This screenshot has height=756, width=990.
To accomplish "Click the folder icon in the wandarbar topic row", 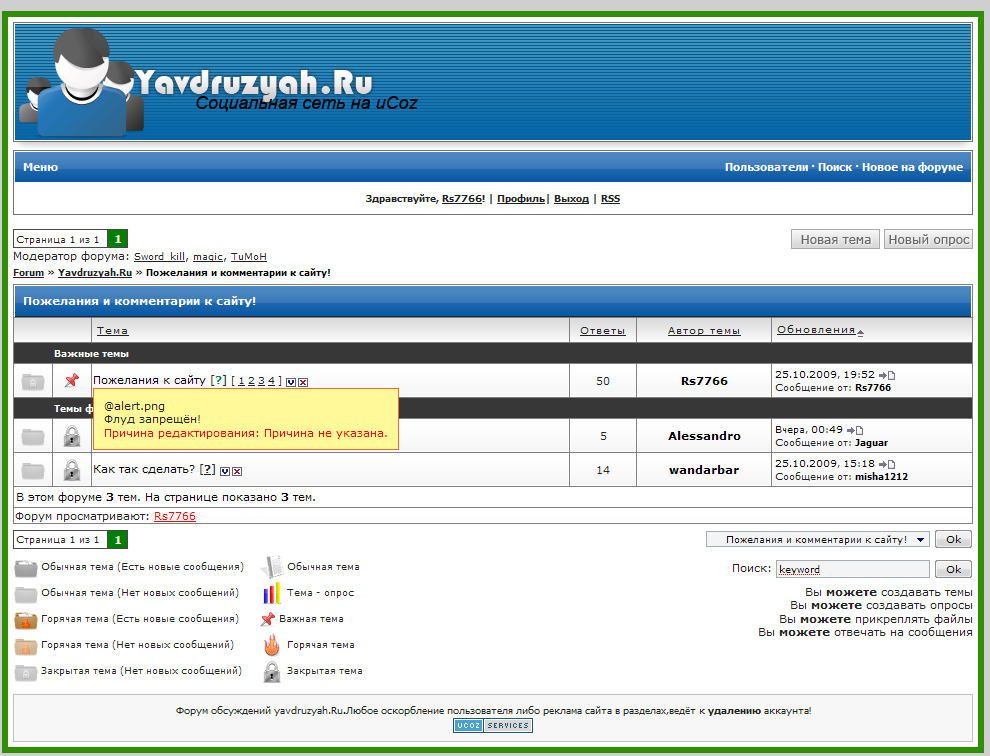I will click(x=33, y=470).
